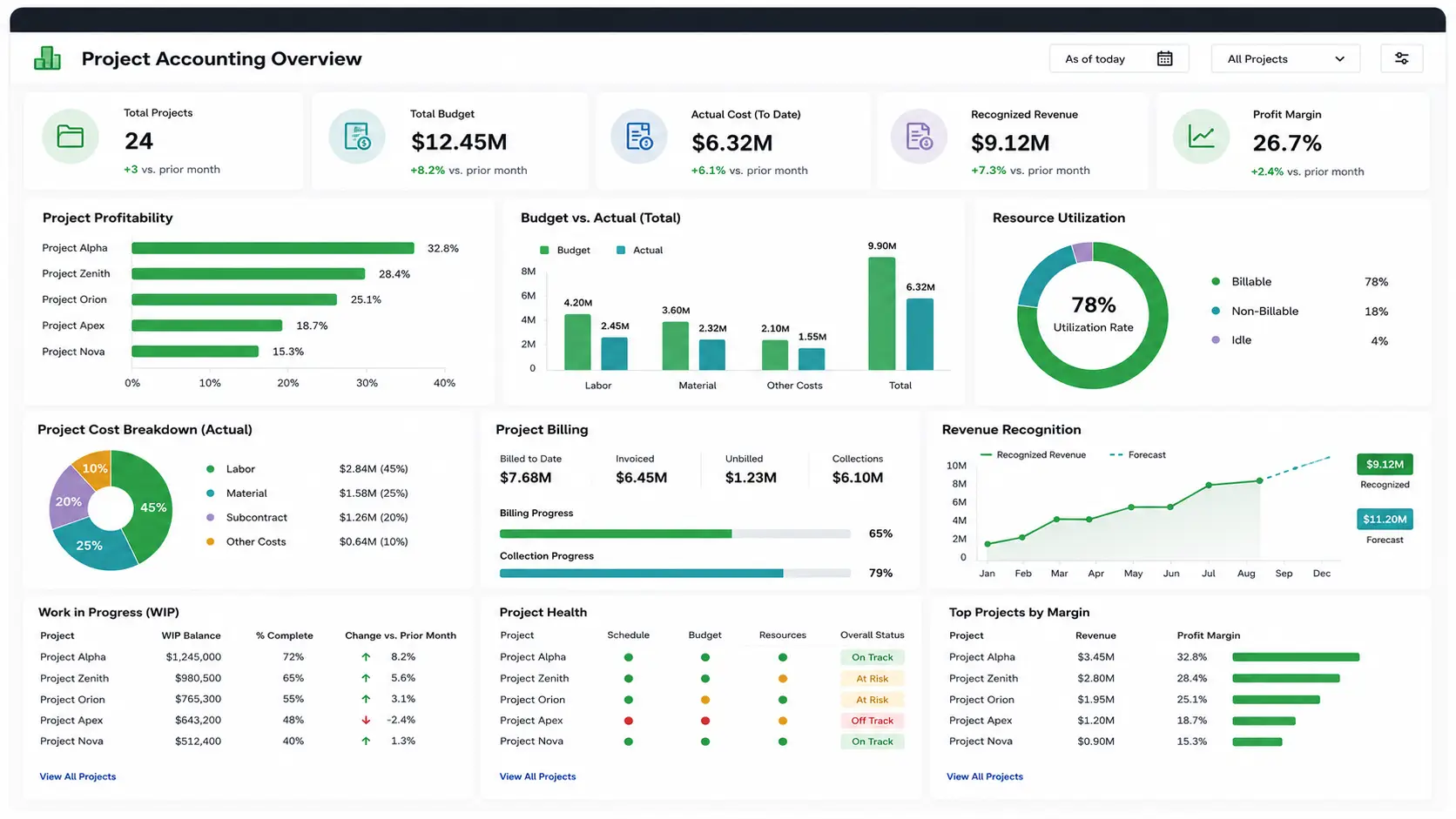Open the All Projects dropdown
Image resolution: width=1456 pixels, height=819 pixels.
tap(1285, 58)
